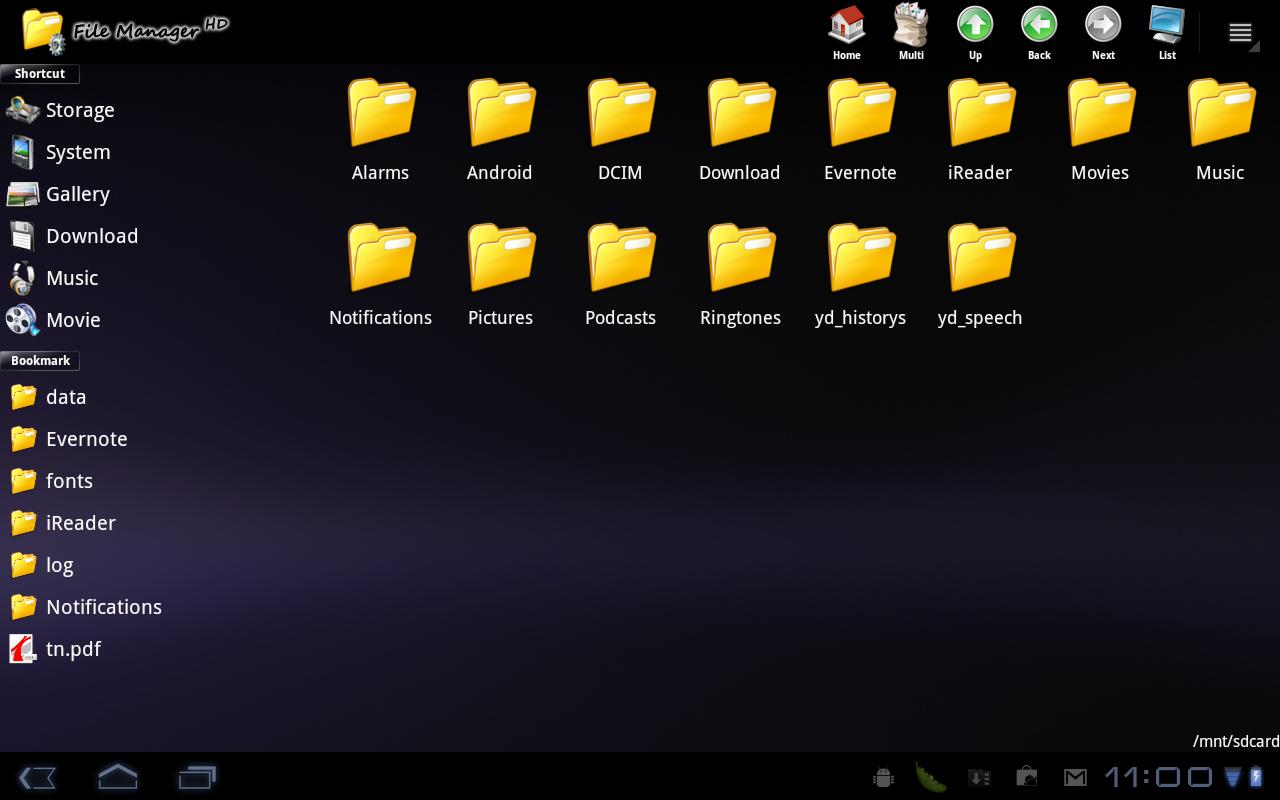Open the tn.pdf bookmark
The height and width of the screenshot is (800, 1280).
[73, 649]
